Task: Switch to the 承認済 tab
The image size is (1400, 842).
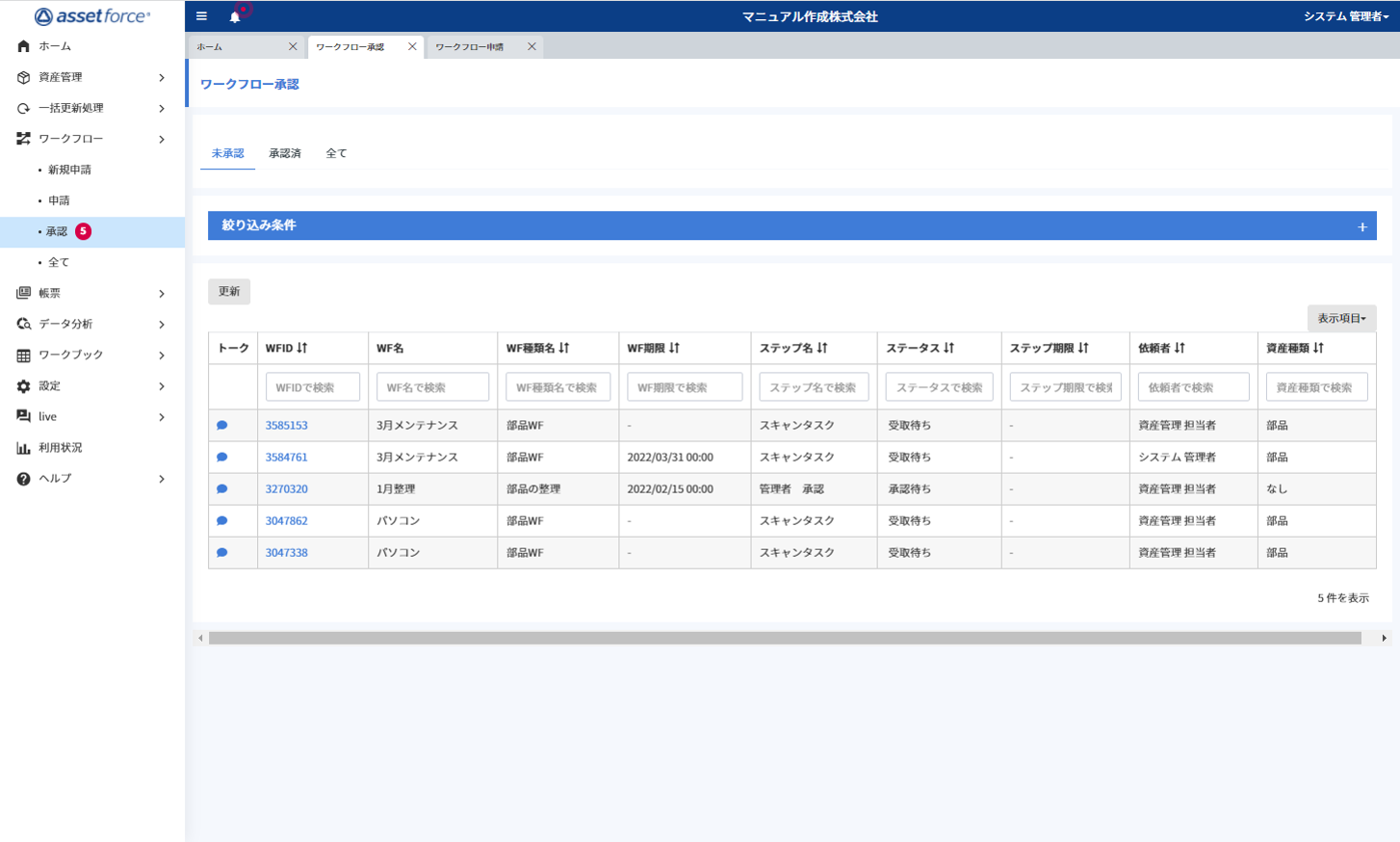Action: coord(285,153)
